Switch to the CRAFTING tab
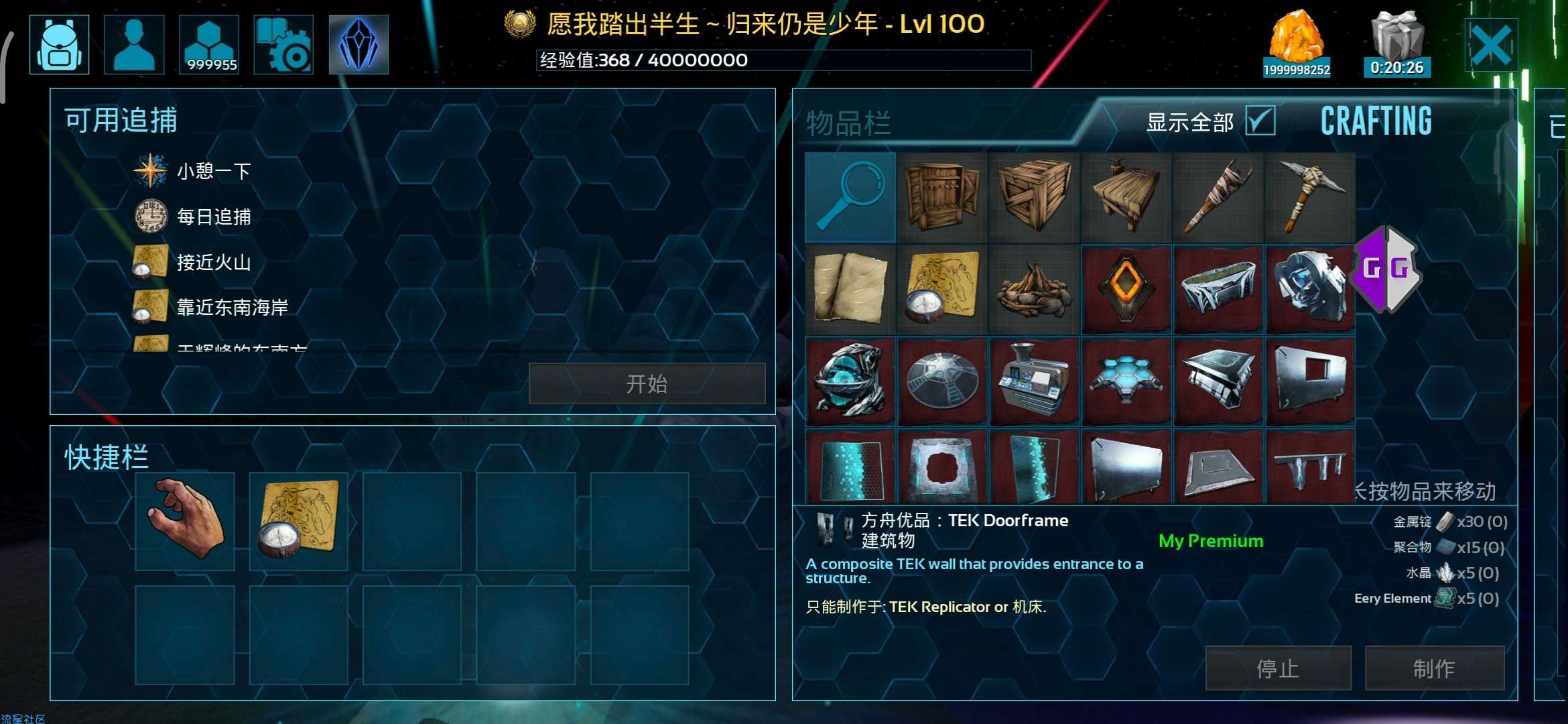Screen dimensions: 1568x724 tap(1376, 121)
